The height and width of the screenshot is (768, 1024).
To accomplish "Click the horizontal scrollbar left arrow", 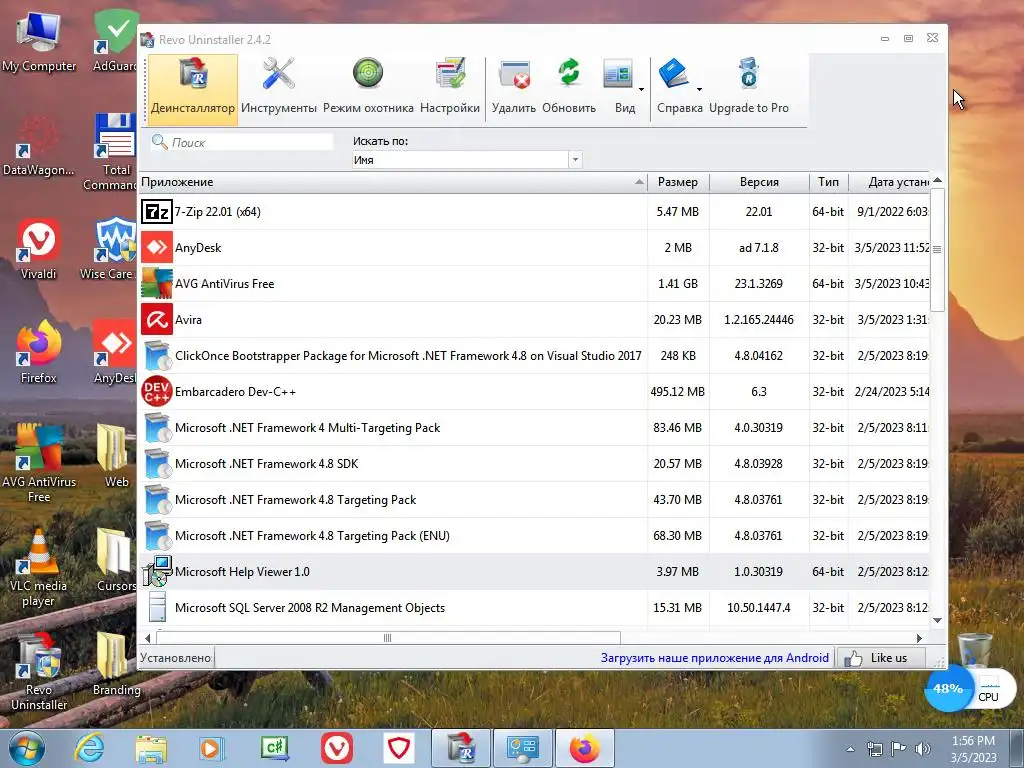I will 148,638.
